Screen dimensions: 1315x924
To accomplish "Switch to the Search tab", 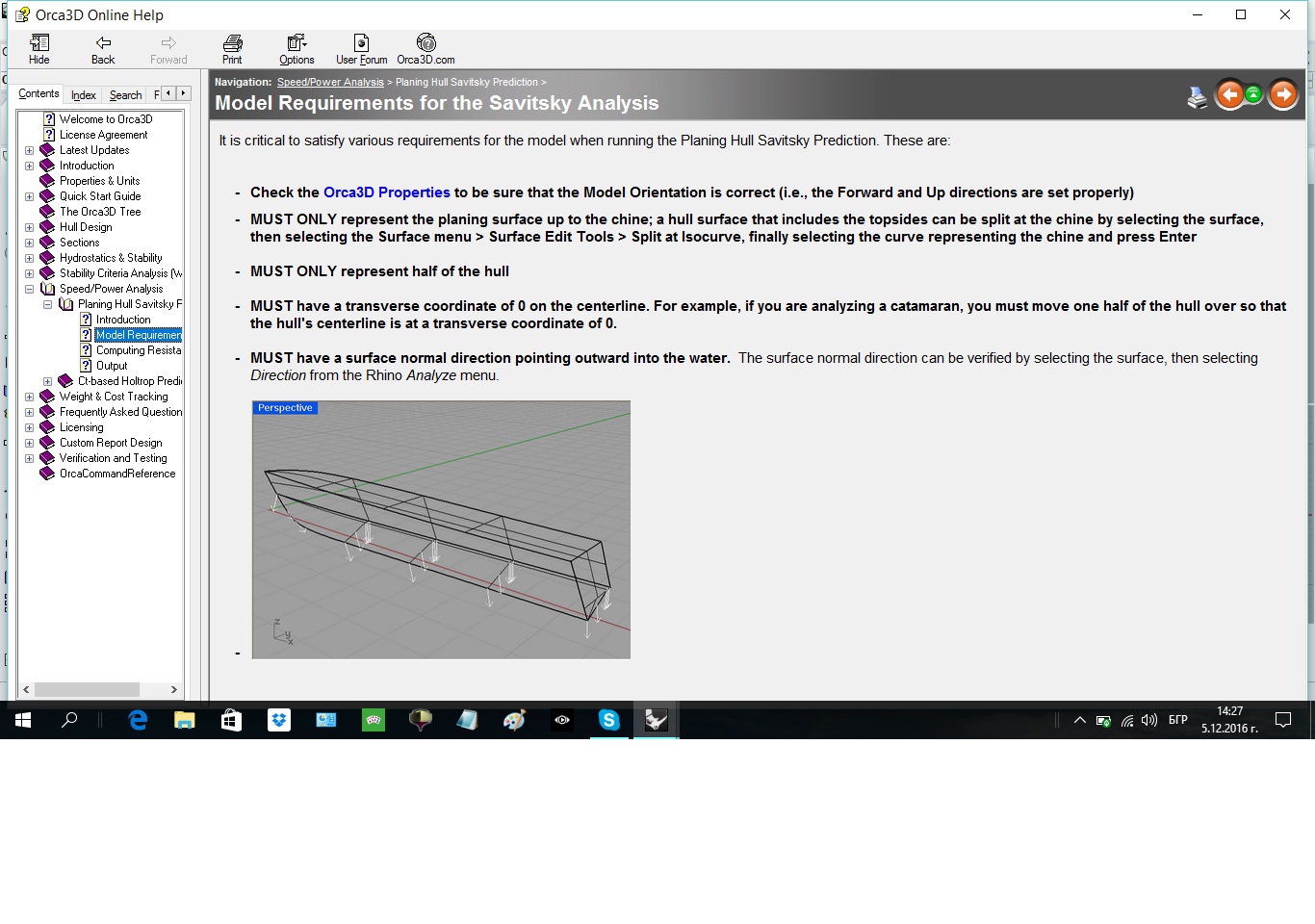I will [x=125, y=95].
